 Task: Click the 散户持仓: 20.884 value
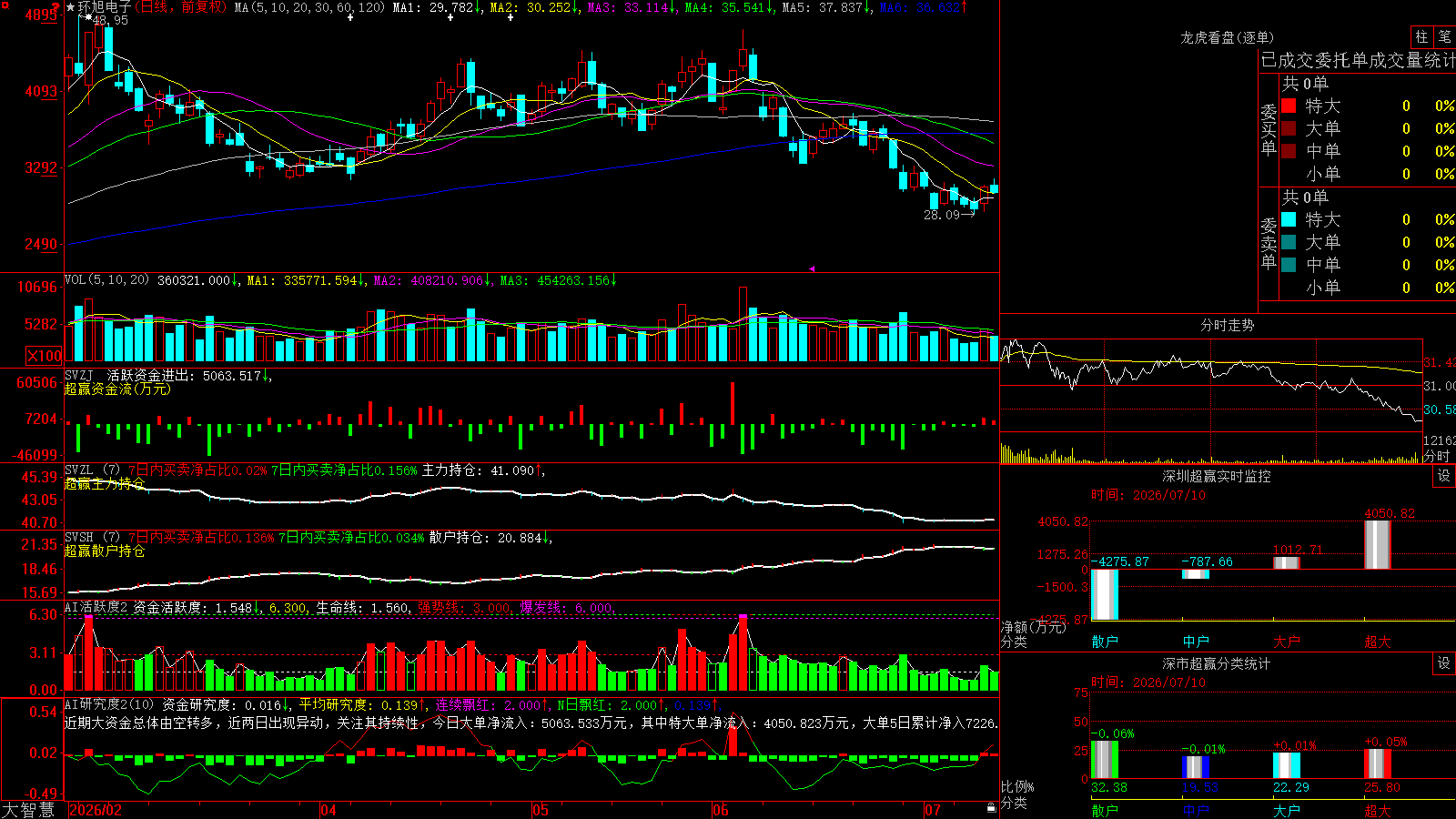point(489,538)
